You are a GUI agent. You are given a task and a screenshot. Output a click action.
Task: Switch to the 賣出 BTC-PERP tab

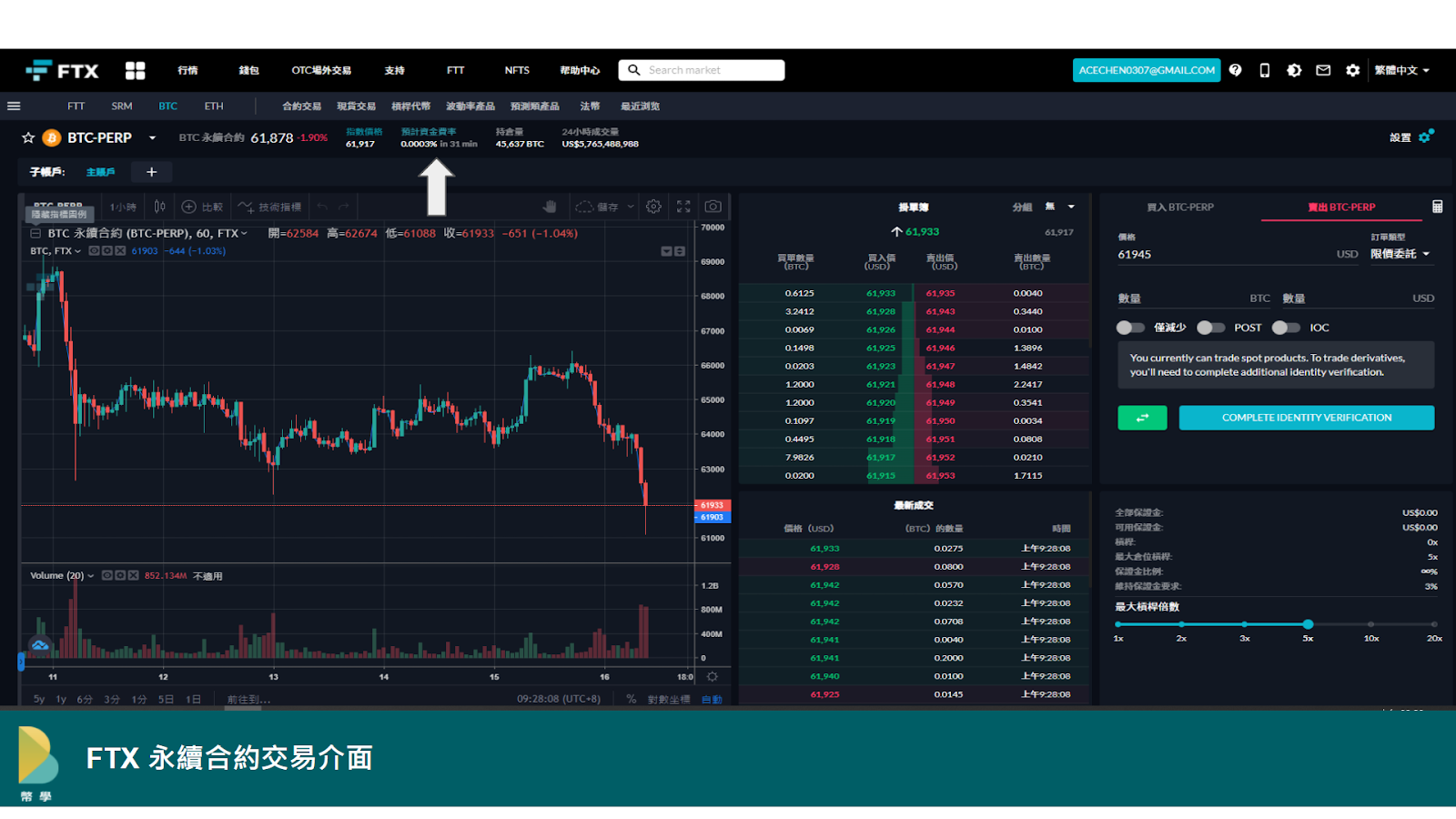coord(1341,207)
